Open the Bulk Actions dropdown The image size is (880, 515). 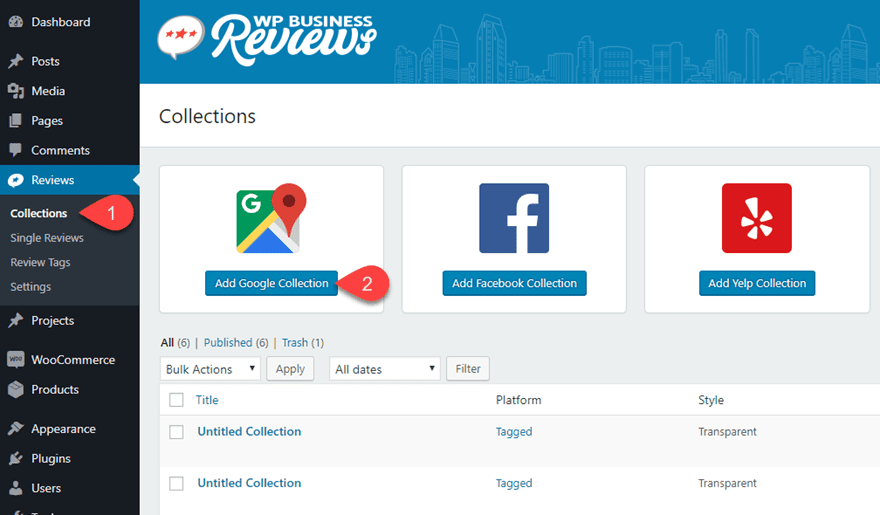click(210, 369)
